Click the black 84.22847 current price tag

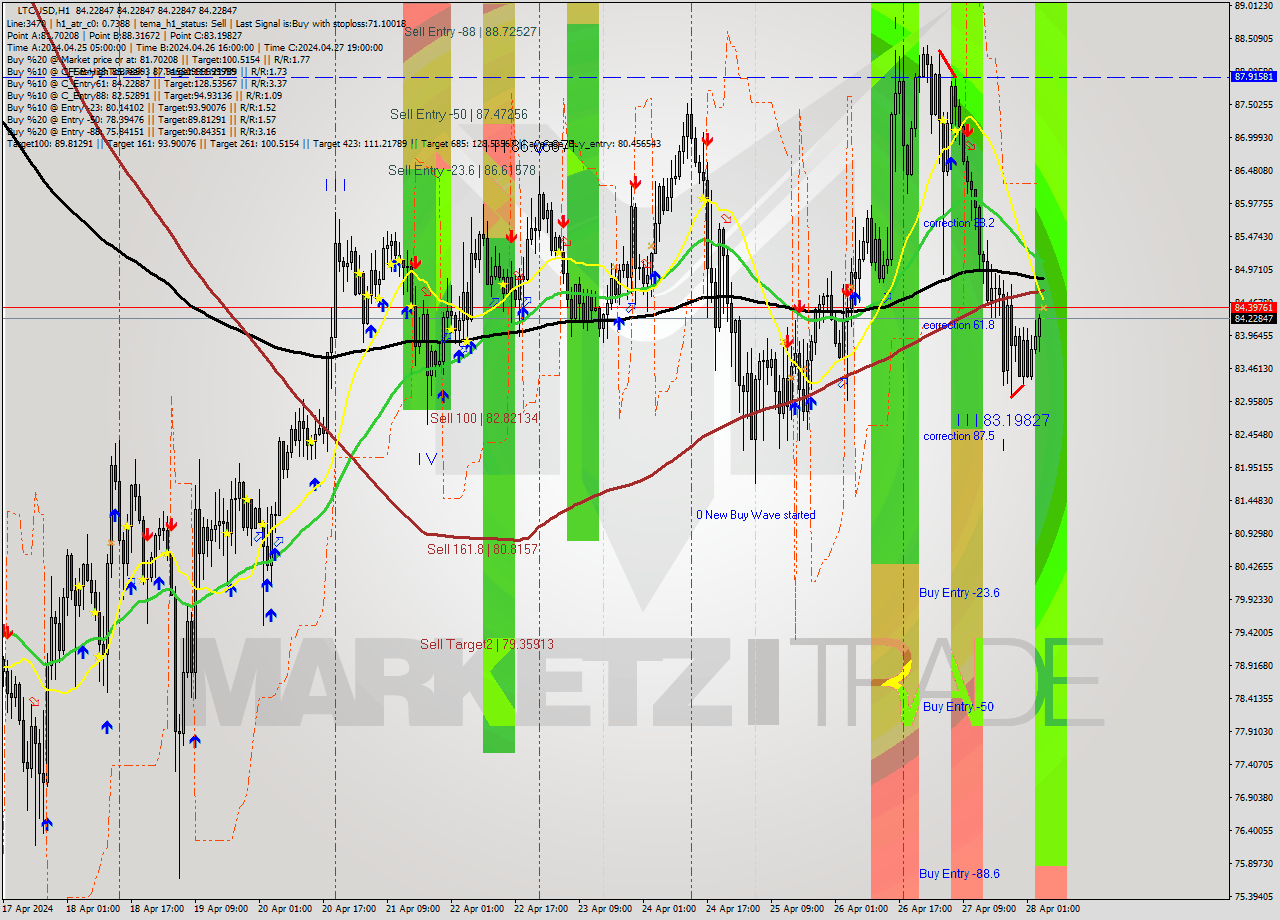point(1254,318)
